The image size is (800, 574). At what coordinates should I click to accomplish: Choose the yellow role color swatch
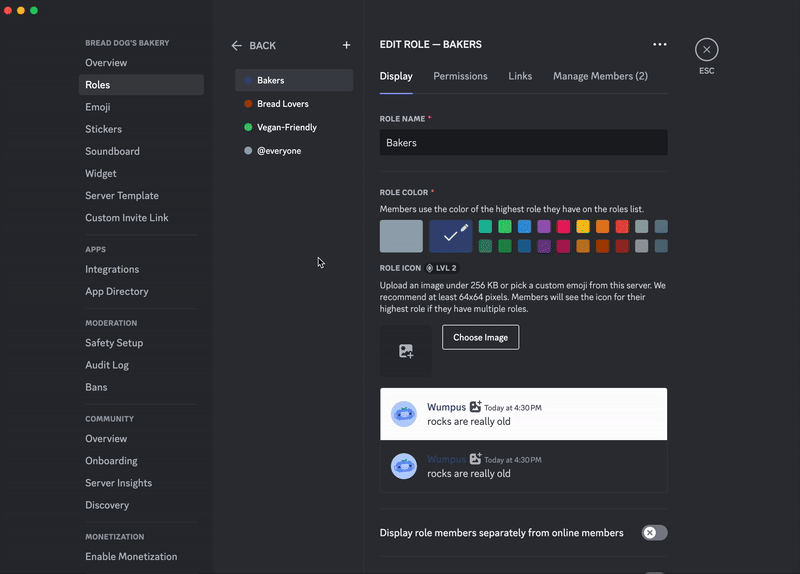pyautogui.click(x=583, y=227)
